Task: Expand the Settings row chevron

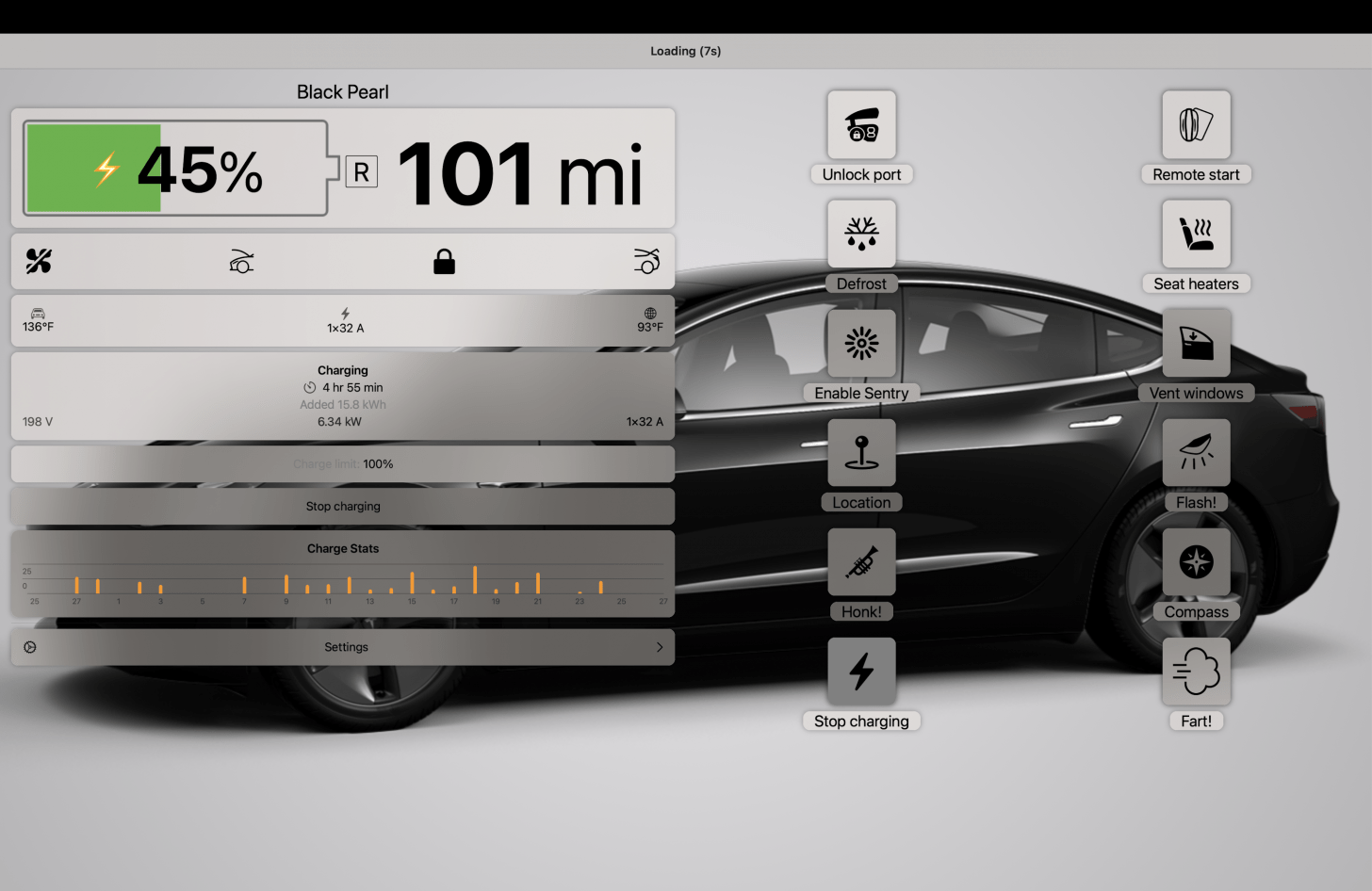Action: (659, 647)
